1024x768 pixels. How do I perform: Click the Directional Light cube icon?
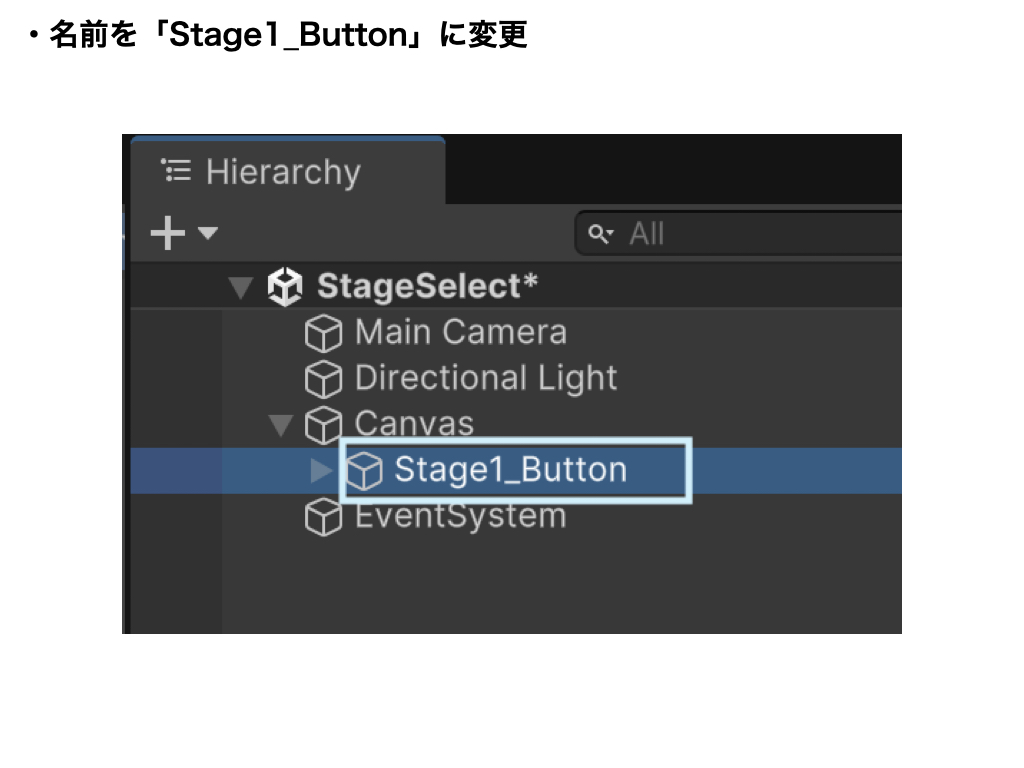322,379
